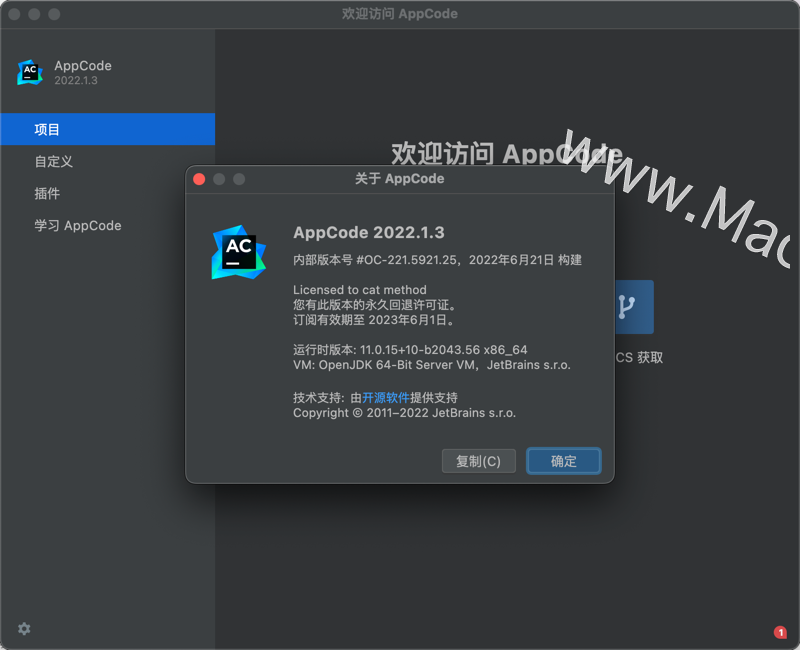Screen dimensions: 800x650
Task: Click the blue Git branch VCS icon
Action: point(633,307)
